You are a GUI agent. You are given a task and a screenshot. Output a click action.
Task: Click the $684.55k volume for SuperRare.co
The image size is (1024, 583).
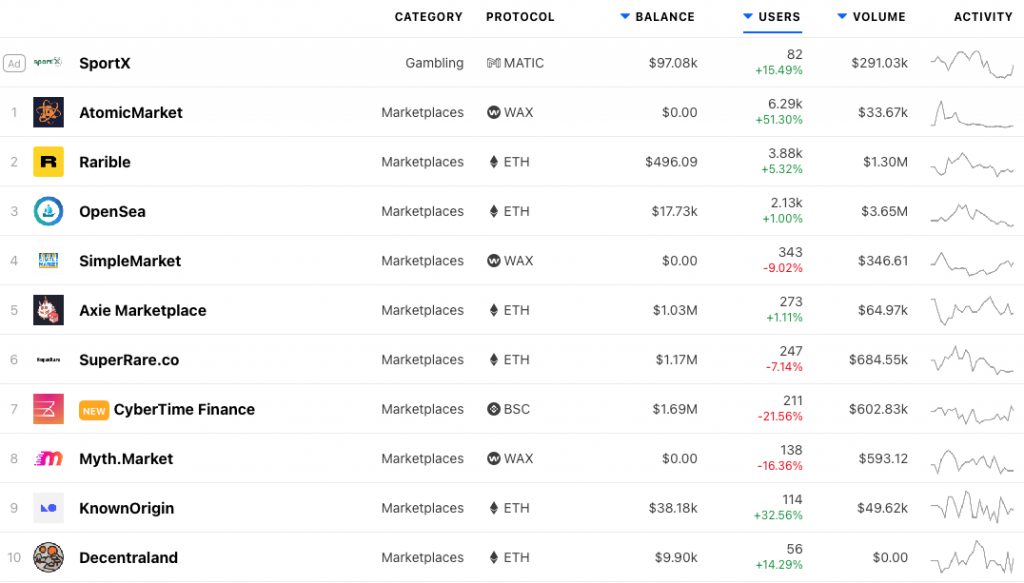pyautogui.click(x=878, y=360)
